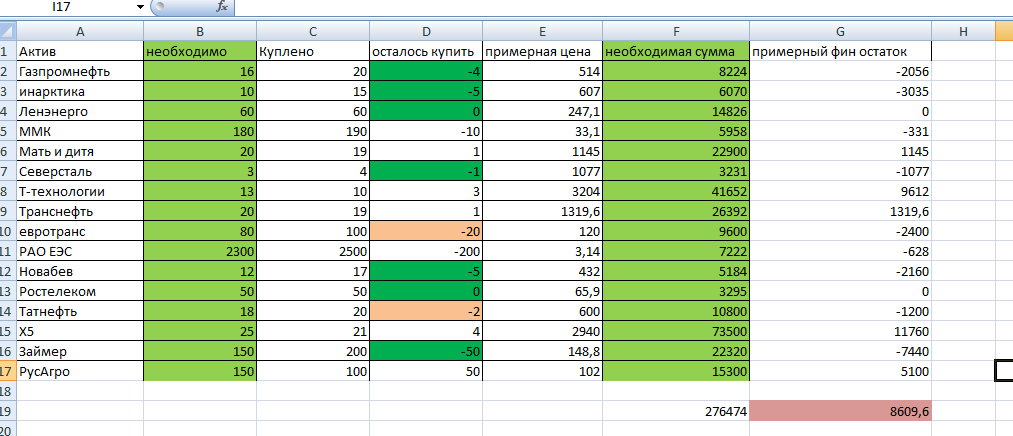The height and width of the screenshot is (436, 1013).
Task: Select column D header
Action: click(426, 31)
